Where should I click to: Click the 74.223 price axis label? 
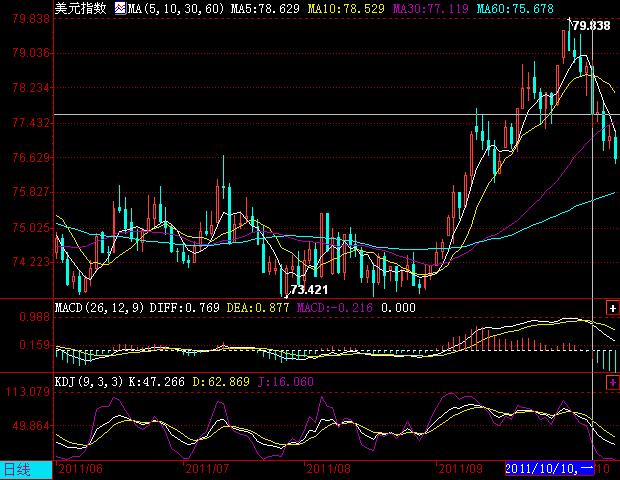click(31, 262)
